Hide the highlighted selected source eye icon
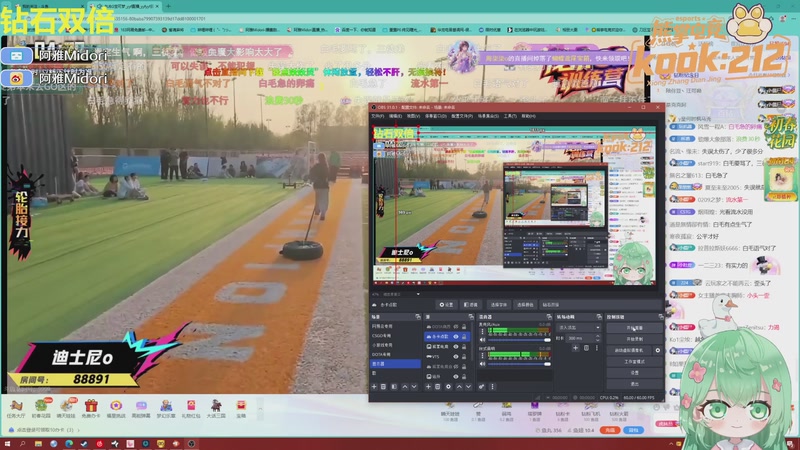This screenshot has height=450, width=800. [x=456, y=337]
